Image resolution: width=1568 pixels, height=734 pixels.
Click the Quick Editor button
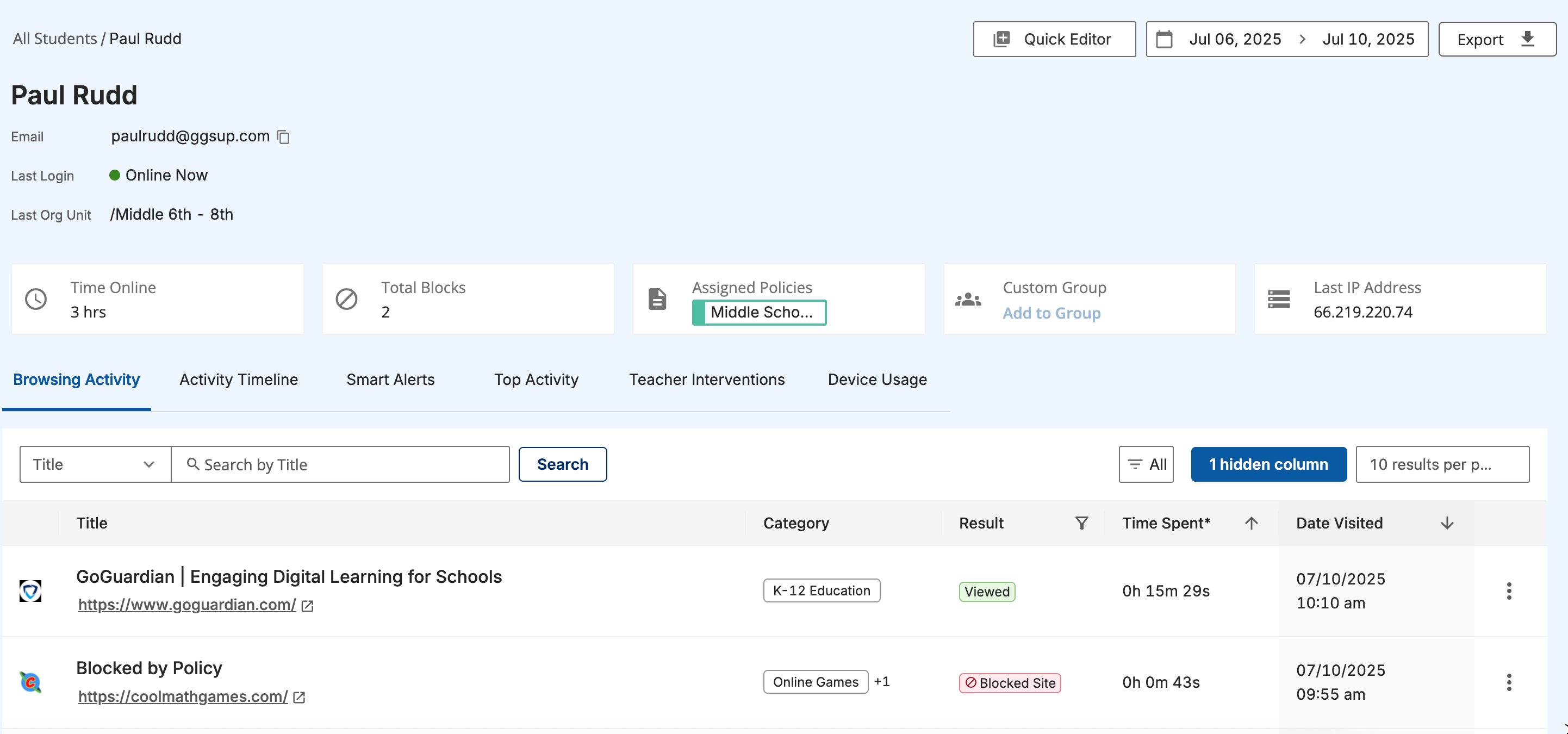[1054, 39]
